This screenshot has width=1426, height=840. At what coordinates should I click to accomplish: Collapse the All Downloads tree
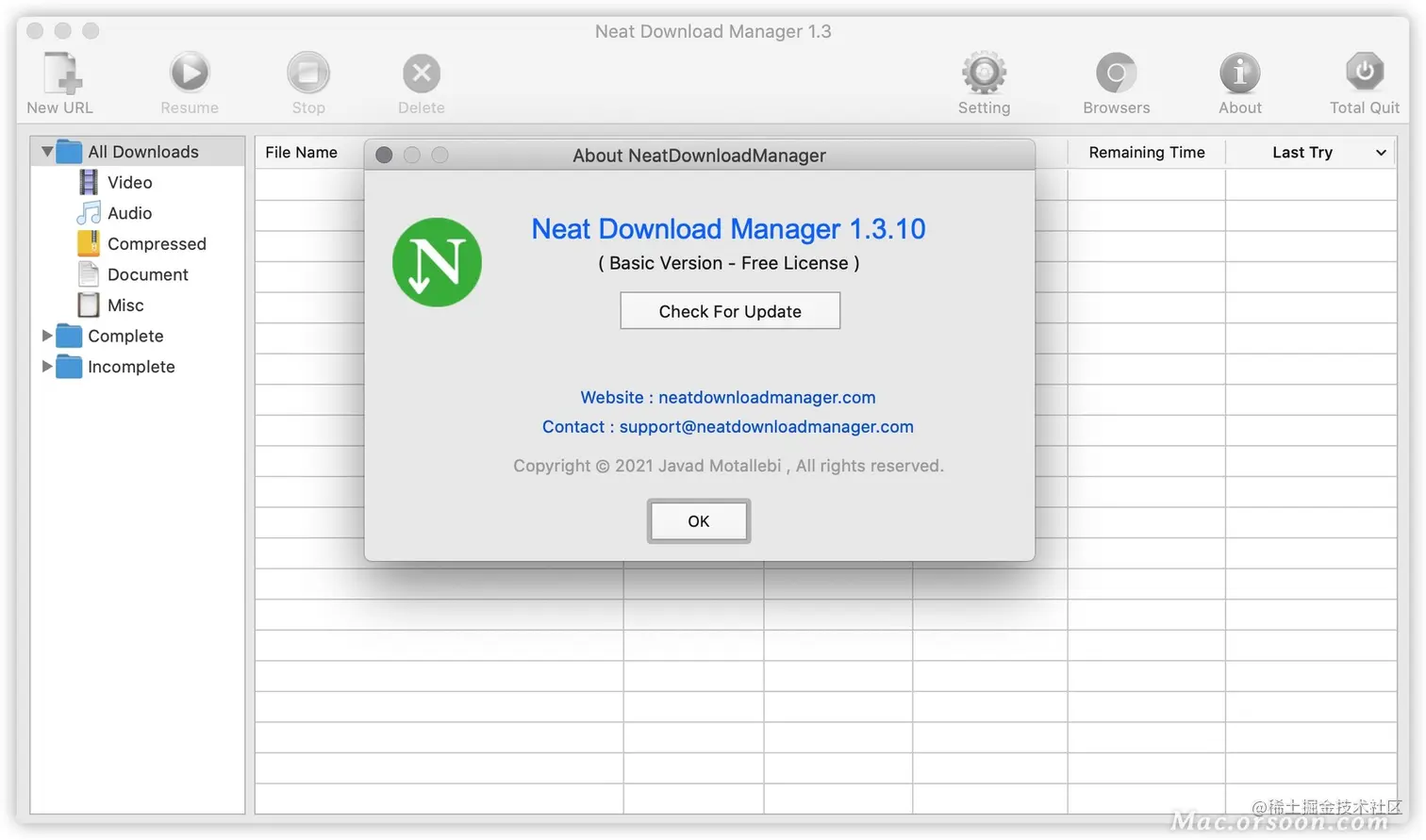tap(46, 151)
